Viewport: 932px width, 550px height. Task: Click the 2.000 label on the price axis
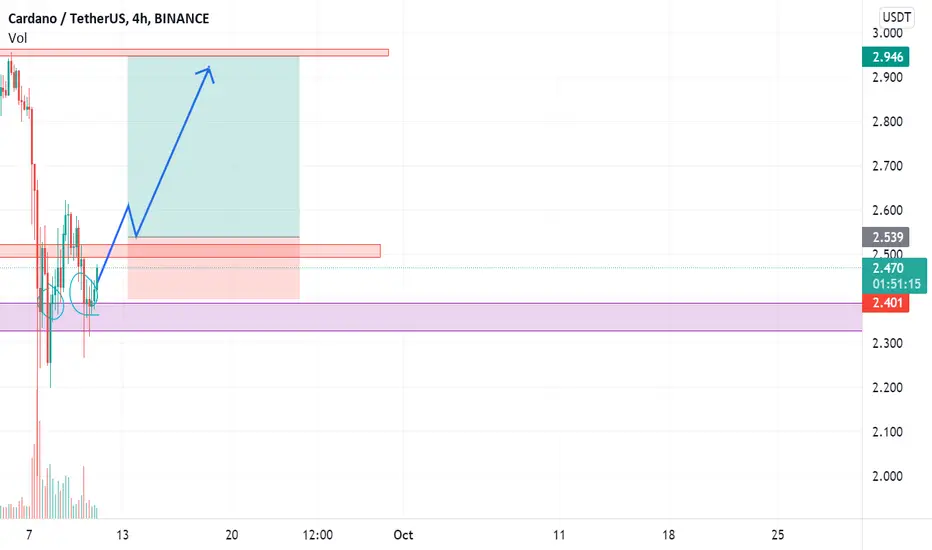click(887, 476)
